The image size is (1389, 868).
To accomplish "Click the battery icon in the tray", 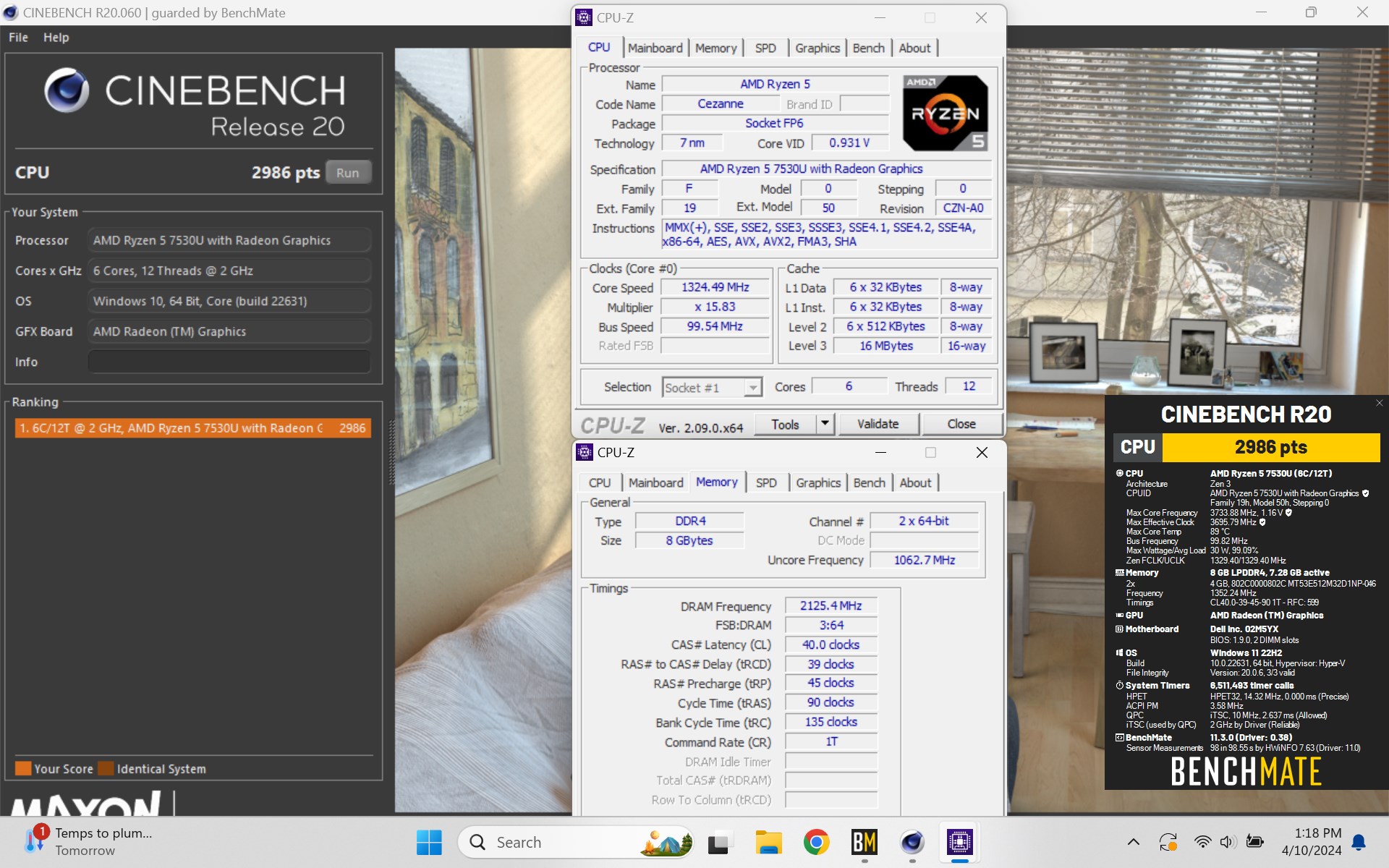I will click(x=1254, y=842).
